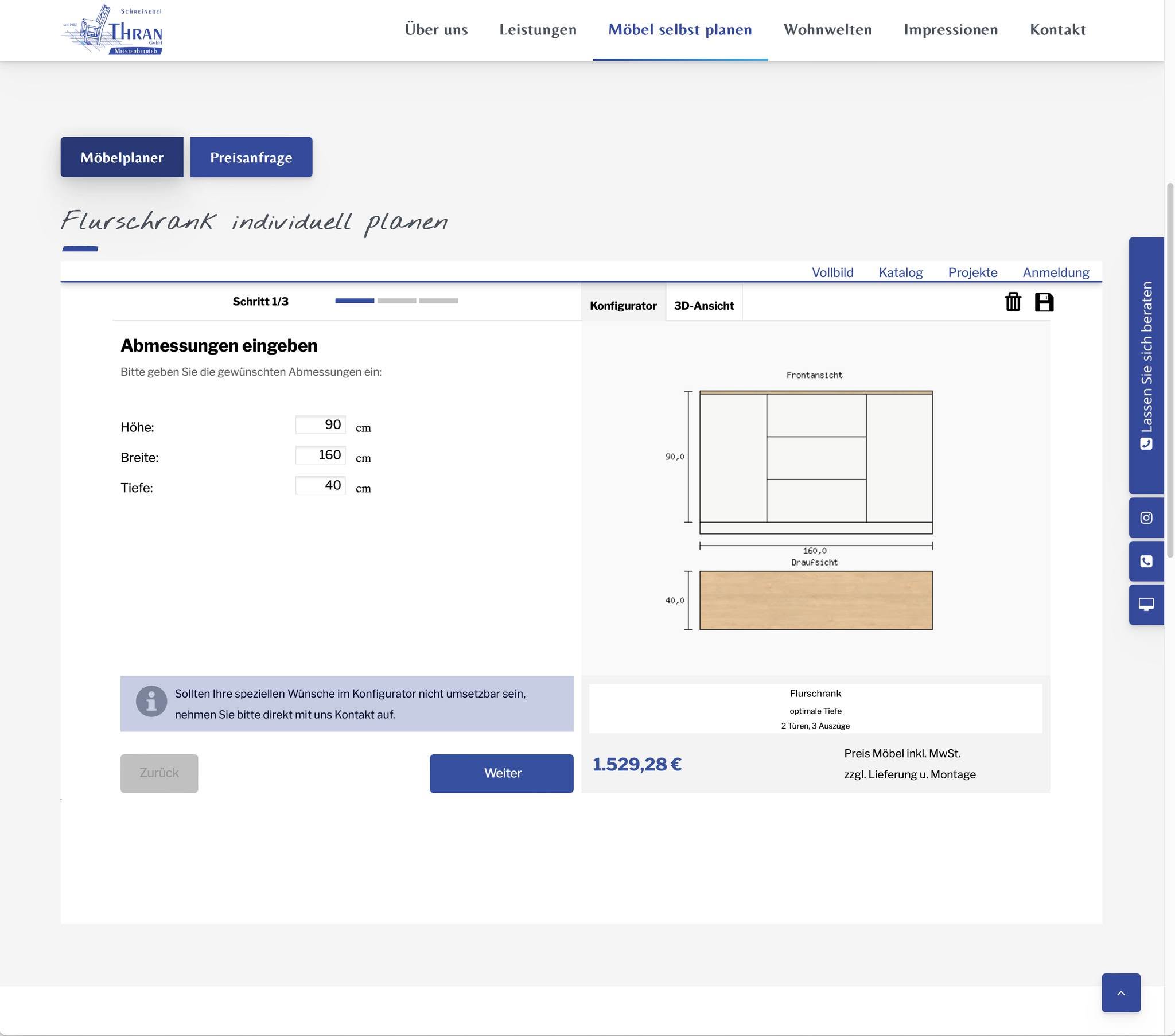Click the scroll-to-top arrow button
Viewport: 1175px width, 1036px height.
[1120, 993]
